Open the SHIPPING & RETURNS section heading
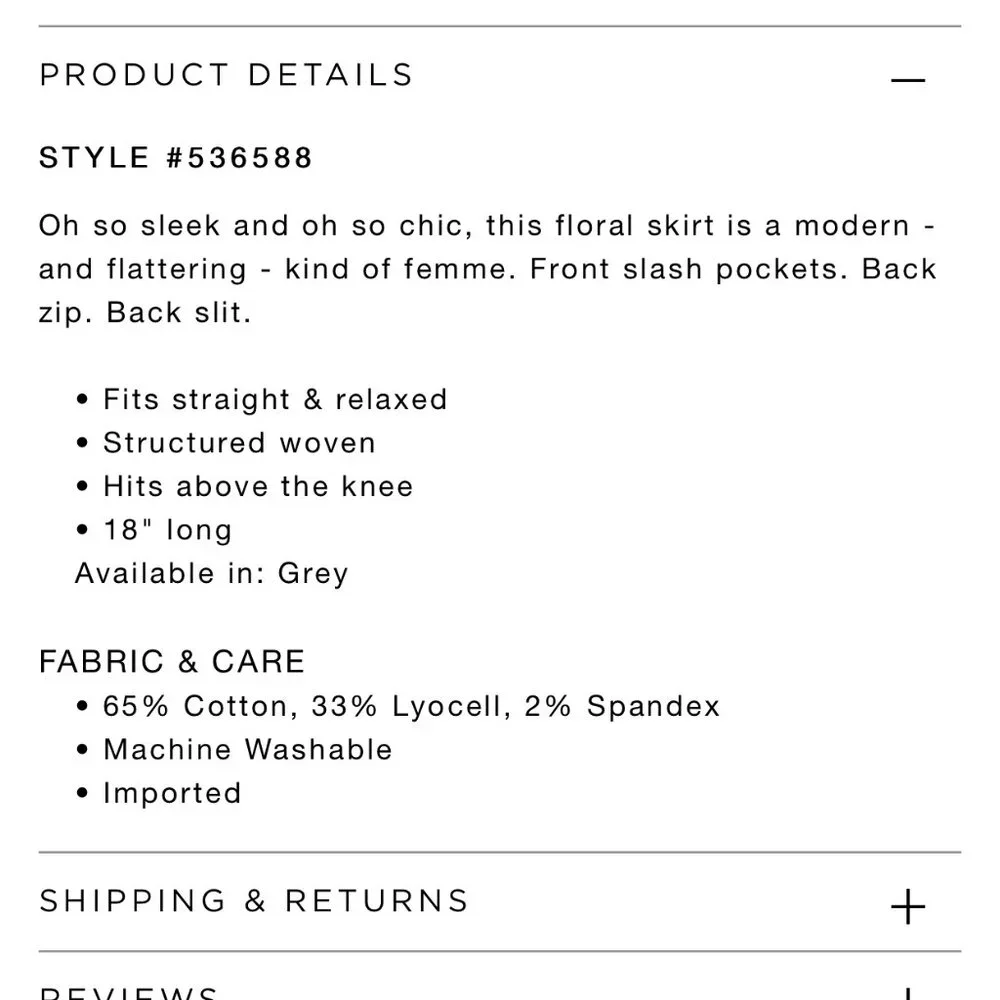 (254, 901)
